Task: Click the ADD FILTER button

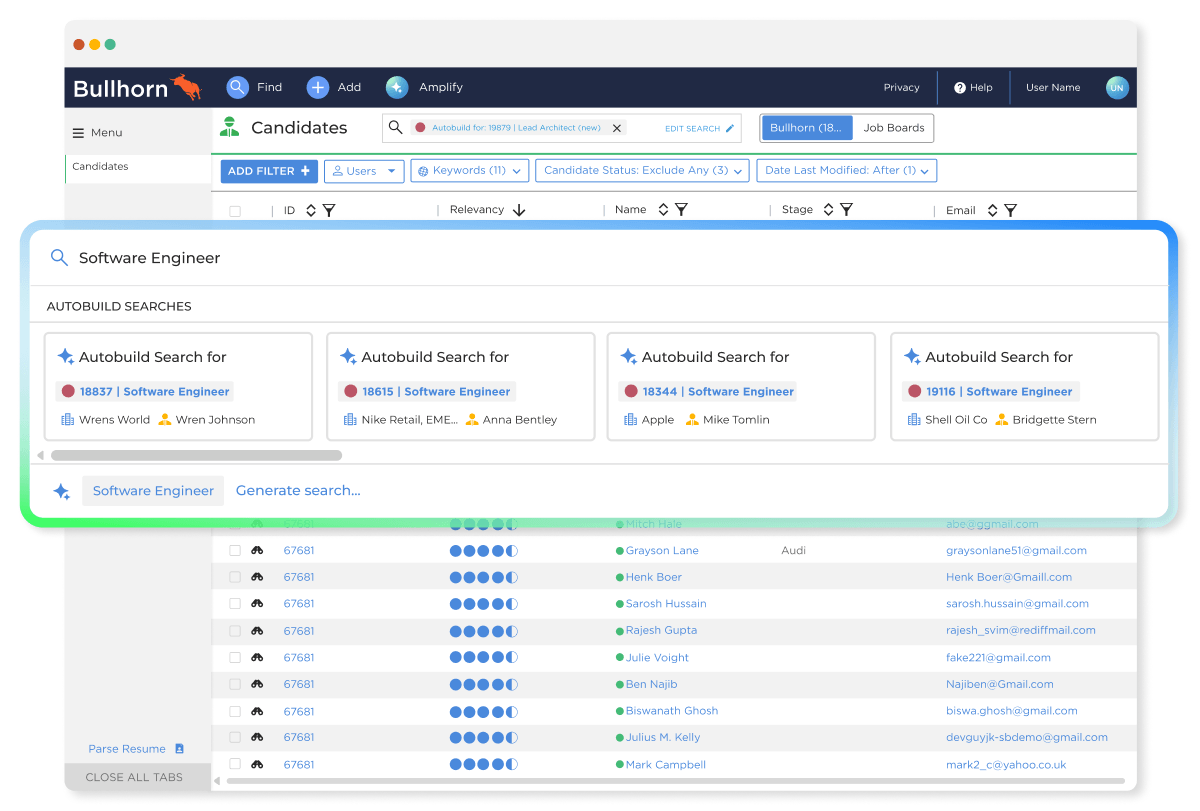Action: coord(269,171)
